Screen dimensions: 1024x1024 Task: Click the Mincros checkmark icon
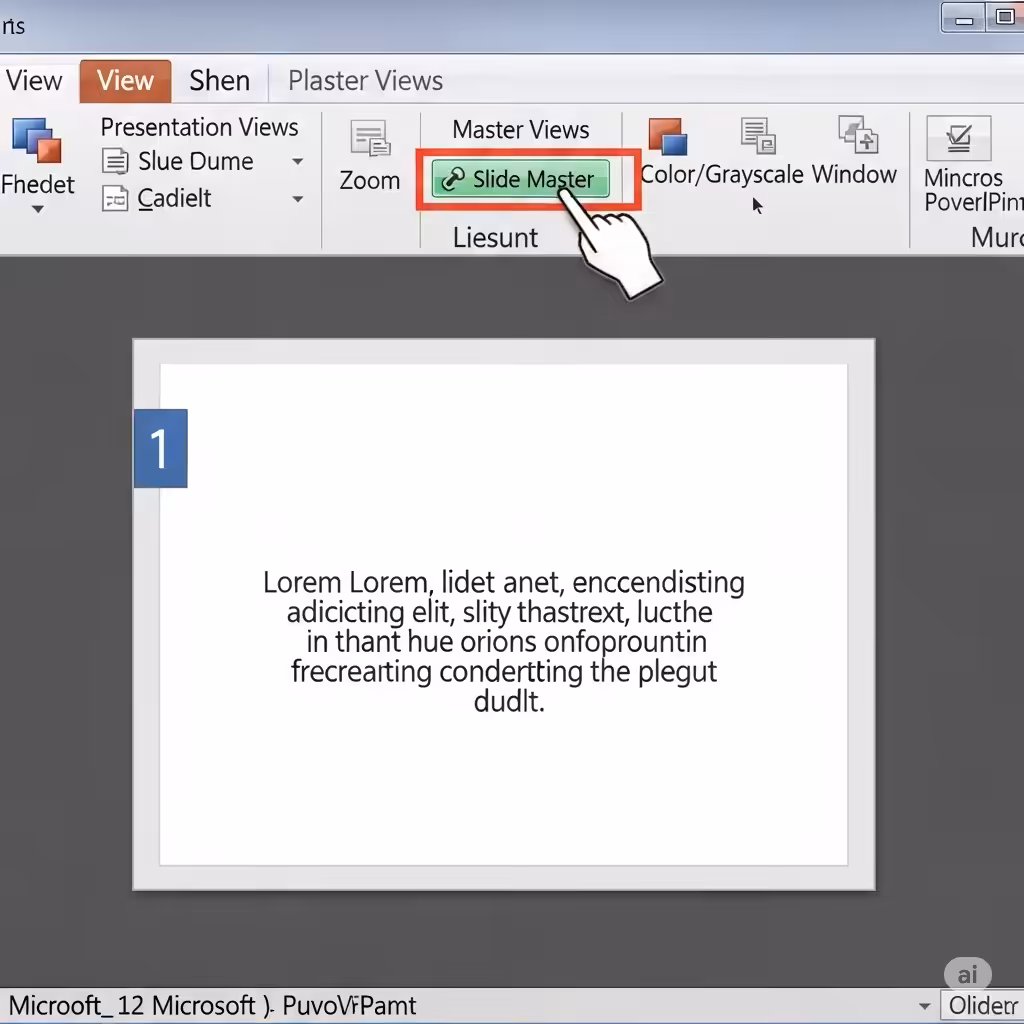click(x=959, y=138)
